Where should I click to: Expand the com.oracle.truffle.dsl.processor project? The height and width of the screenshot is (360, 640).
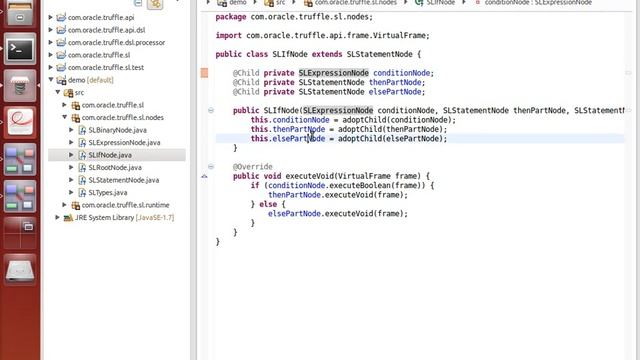click(x=51, y=42)
